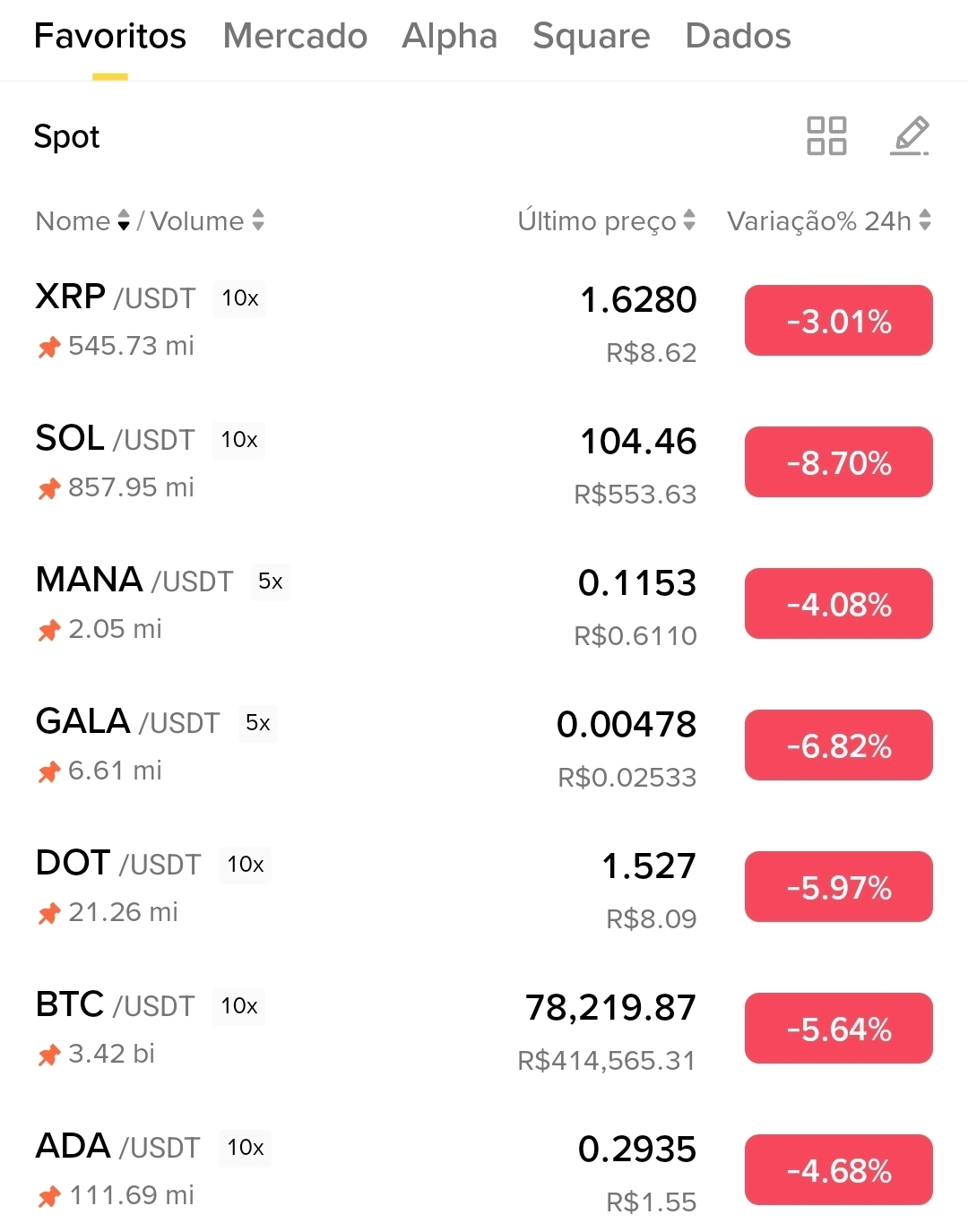This screenshot has height=1232, width=968.
Task: Click the pin icon beside XRP volume
Action: tap(48, 347)
